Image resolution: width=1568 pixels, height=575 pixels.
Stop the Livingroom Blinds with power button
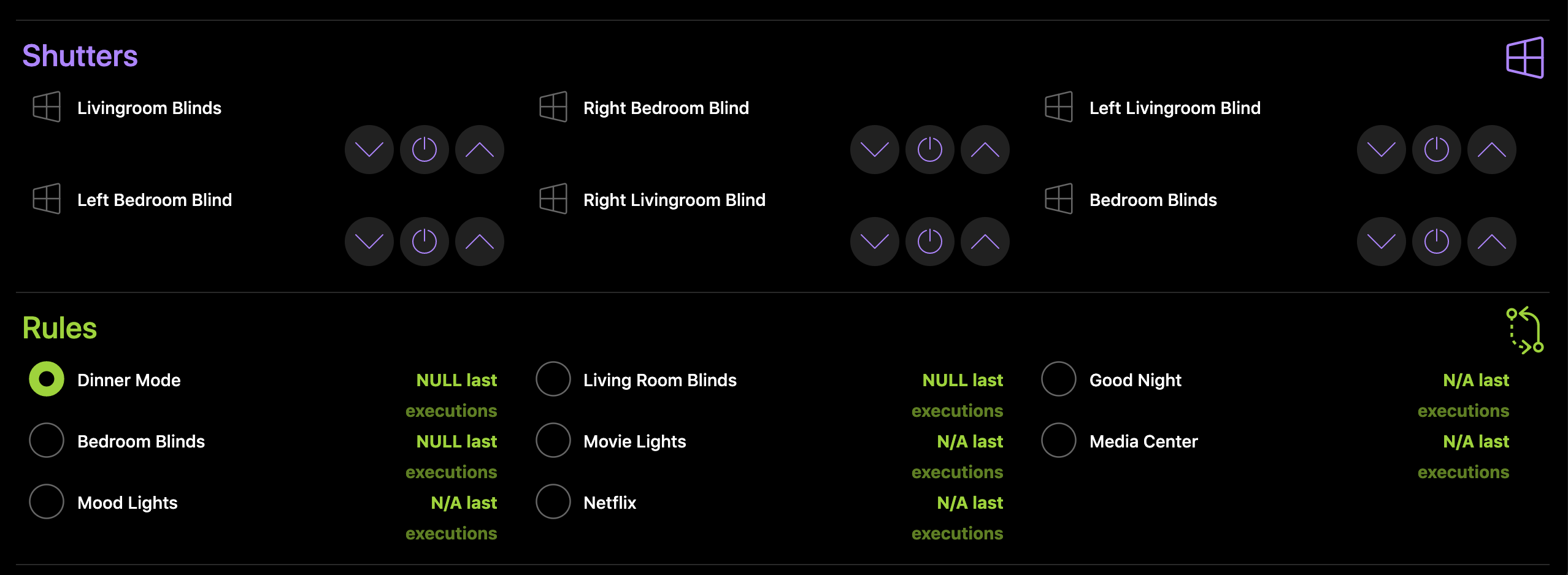coord(424,150)
